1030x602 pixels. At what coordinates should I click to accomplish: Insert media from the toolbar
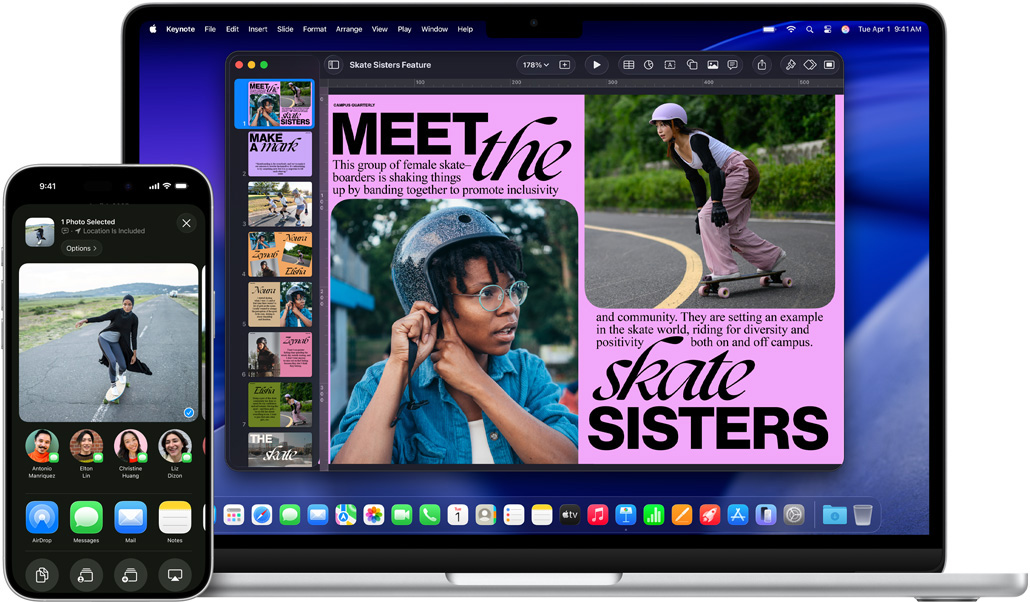click(713, 64)
